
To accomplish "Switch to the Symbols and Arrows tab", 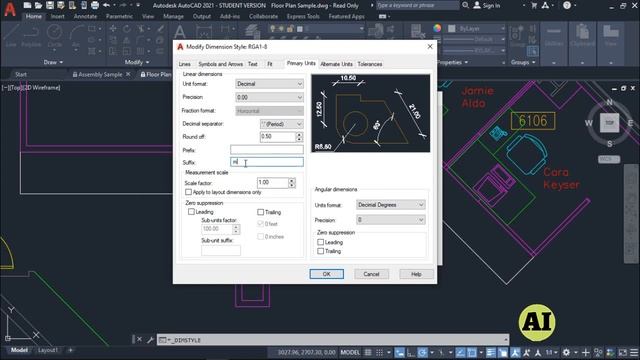I will coord(220,64).
